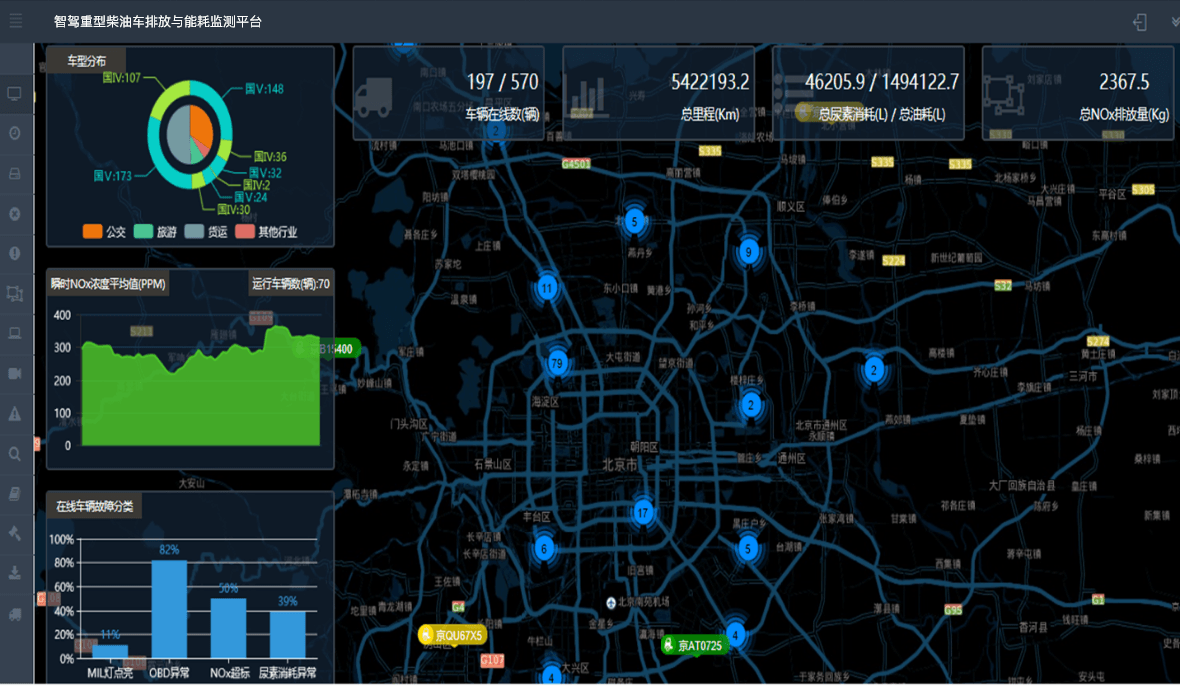Open the laptop icon in sidebar

(x=14, y=333)
